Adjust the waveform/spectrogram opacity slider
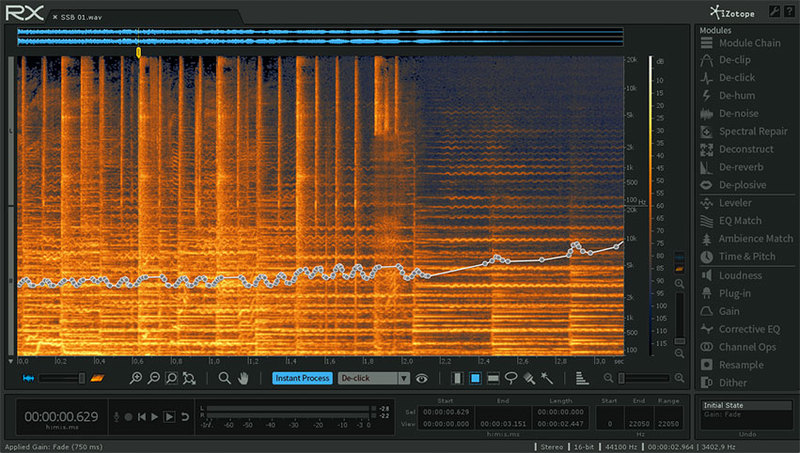 (62, 378)
